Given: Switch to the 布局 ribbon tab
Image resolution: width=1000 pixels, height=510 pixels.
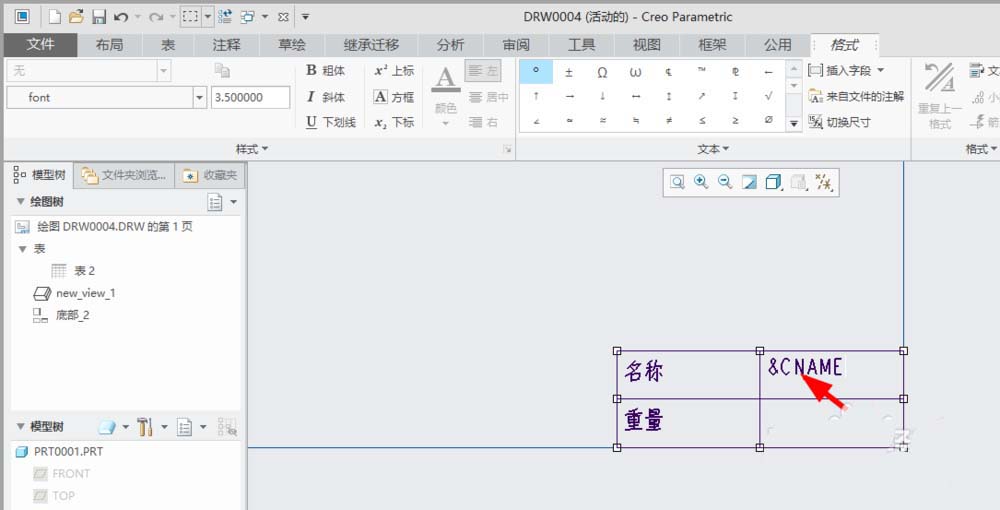Looking at the screenshot, I should [109, 45].
